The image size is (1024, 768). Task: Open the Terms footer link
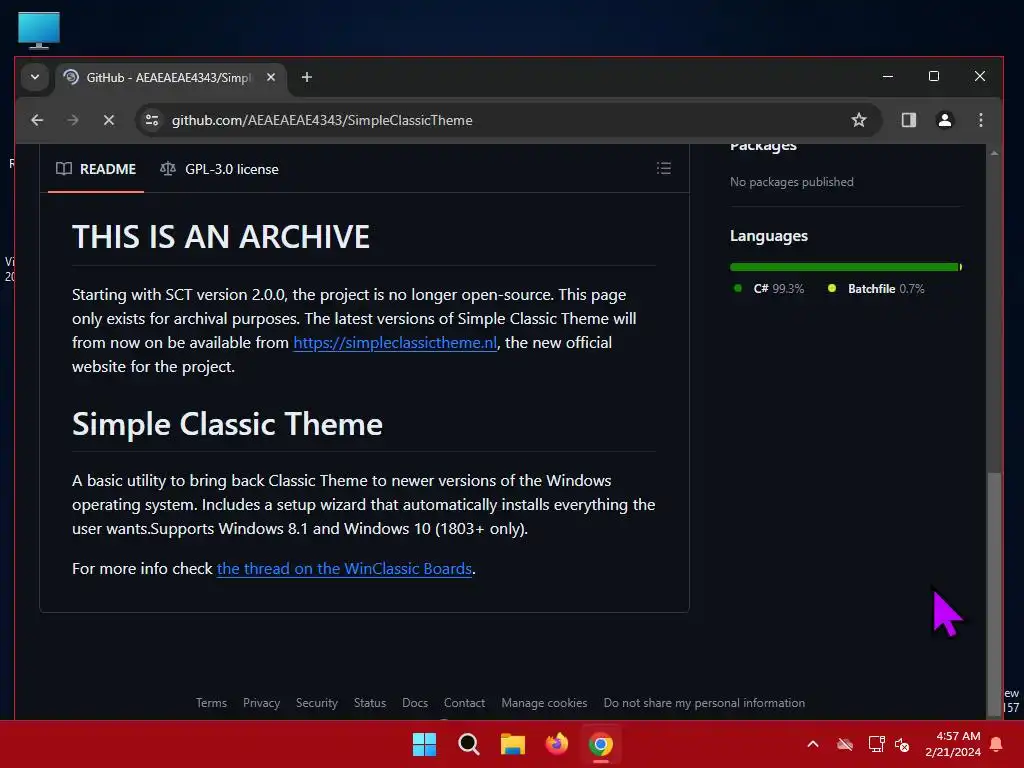[x=211, y=703]
